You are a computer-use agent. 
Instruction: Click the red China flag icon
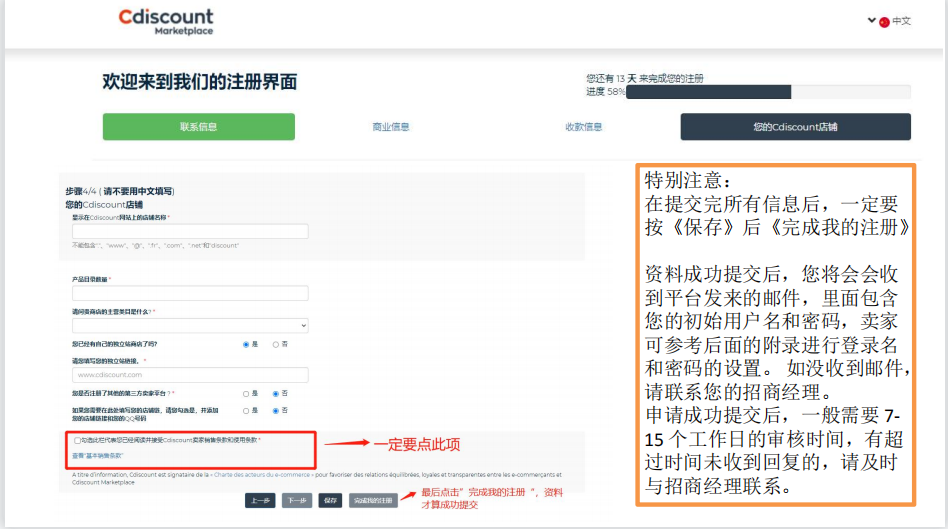click(884, 22)
